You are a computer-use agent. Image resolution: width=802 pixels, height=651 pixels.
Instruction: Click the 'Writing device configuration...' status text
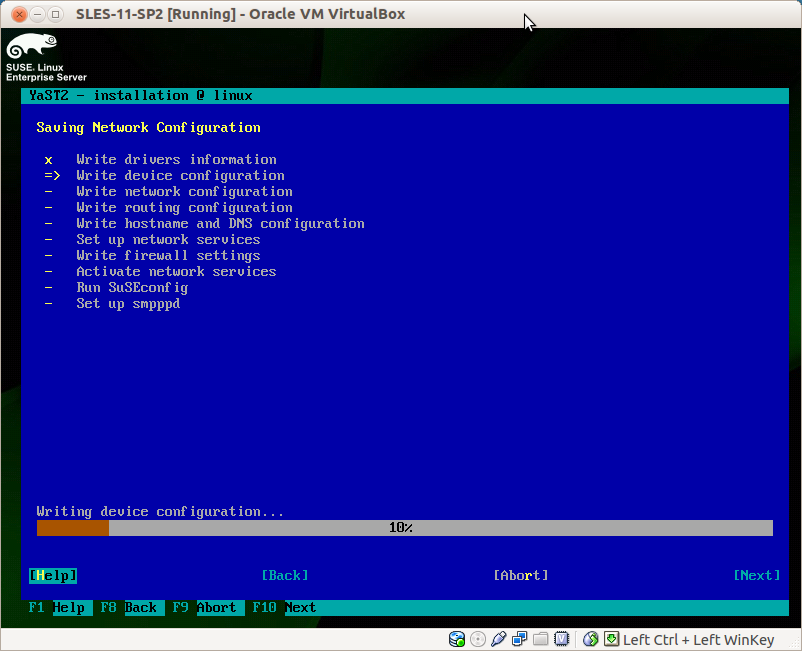click(x=160, y=511)
